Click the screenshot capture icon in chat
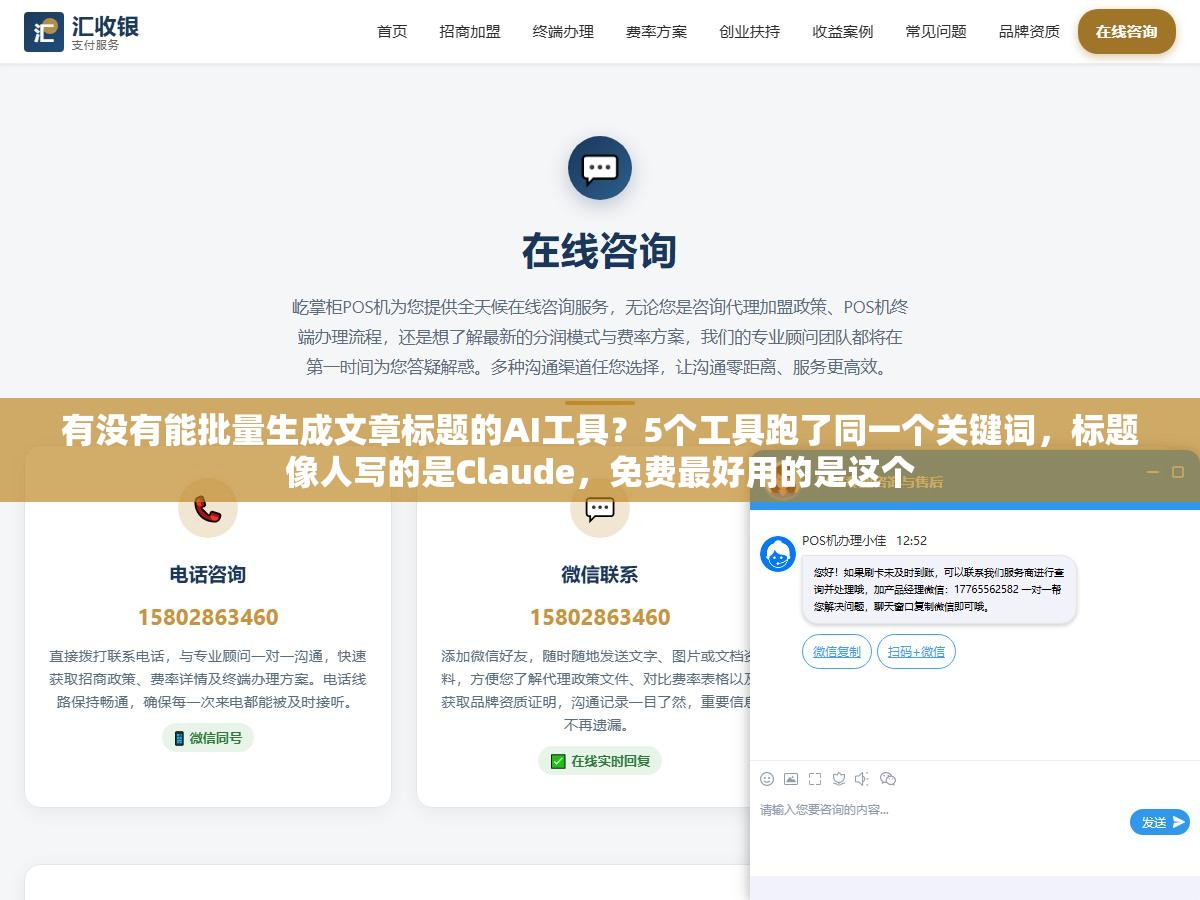Viewport: 1200px width, 900px height. [x=815, y=779]
